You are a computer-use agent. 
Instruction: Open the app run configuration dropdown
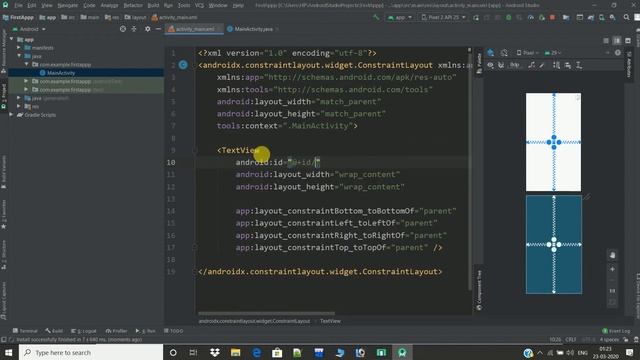400,18
